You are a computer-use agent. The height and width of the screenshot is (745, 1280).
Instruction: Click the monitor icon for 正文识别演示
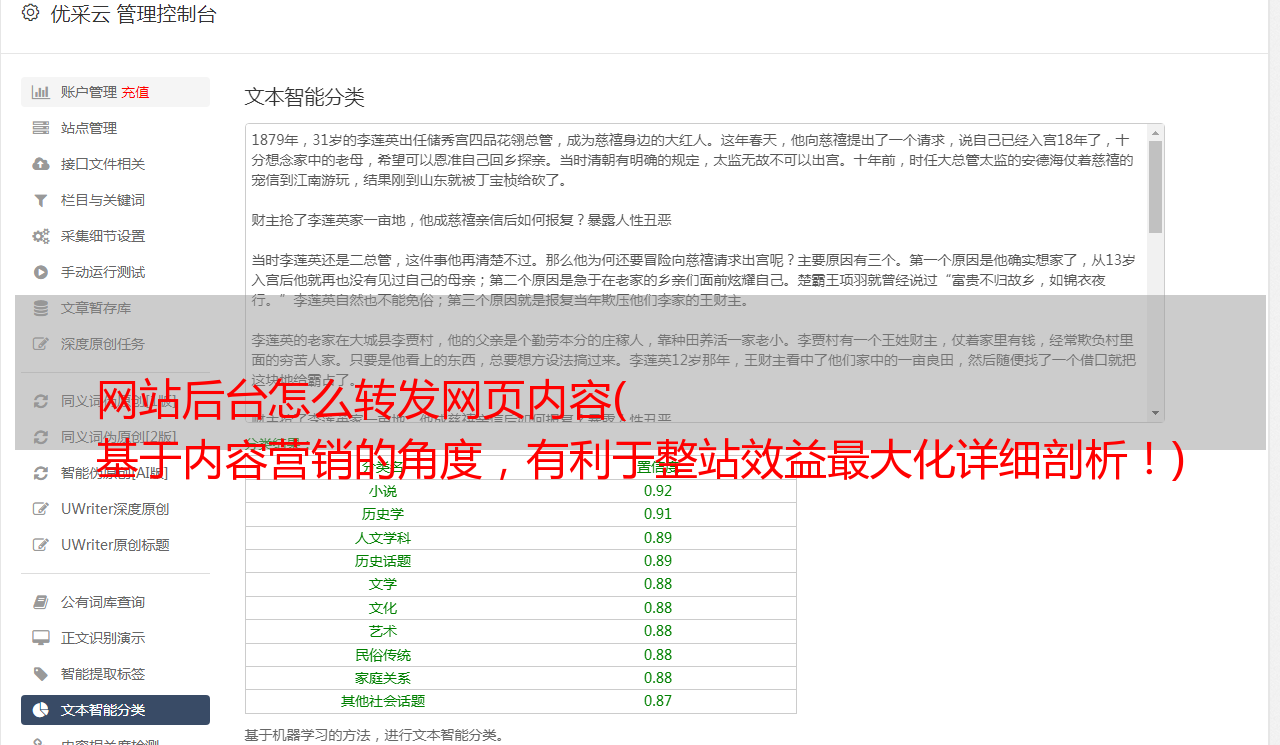click(41, 638)
